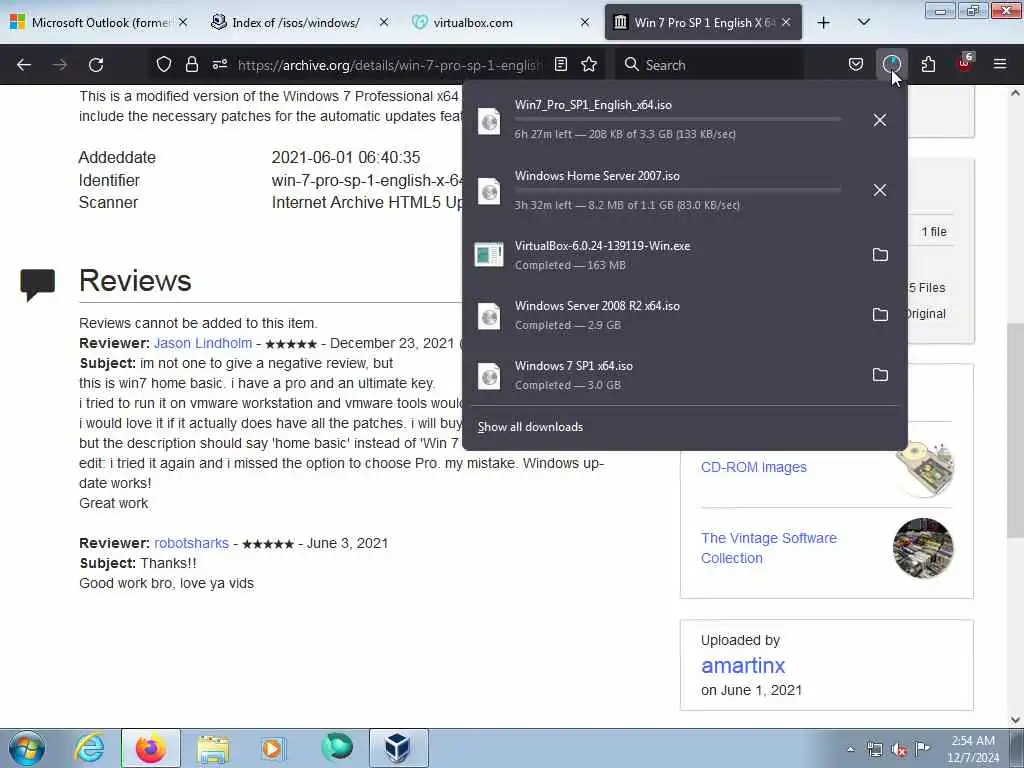Click the Windows Server 2008 R2 x64.iso disc icon
Viewport: 1024px width, 768px height.
pyautogui.click(x=489, y=316)
